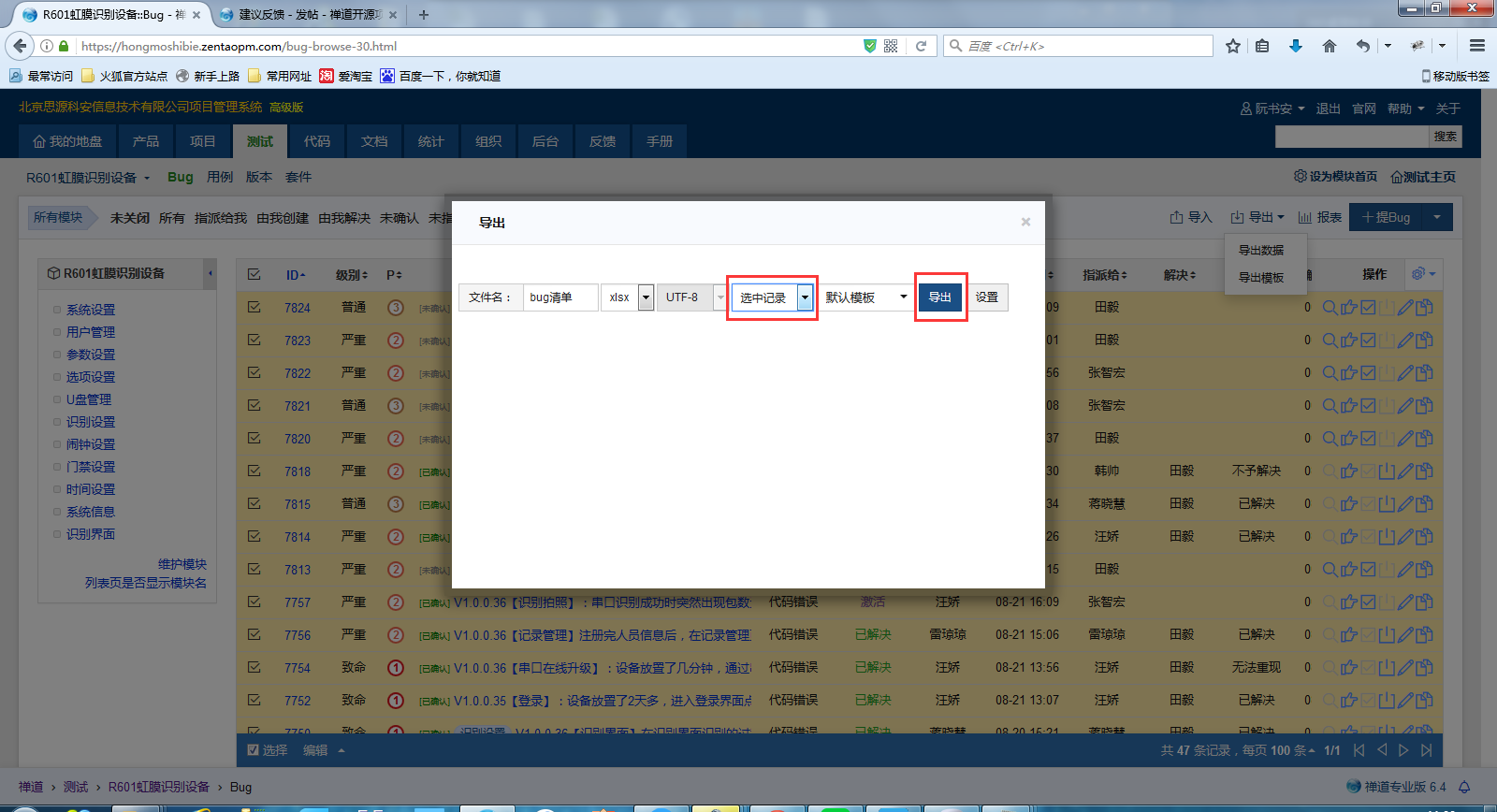Click the bell icon in the footer

[x=1464, y=787]
